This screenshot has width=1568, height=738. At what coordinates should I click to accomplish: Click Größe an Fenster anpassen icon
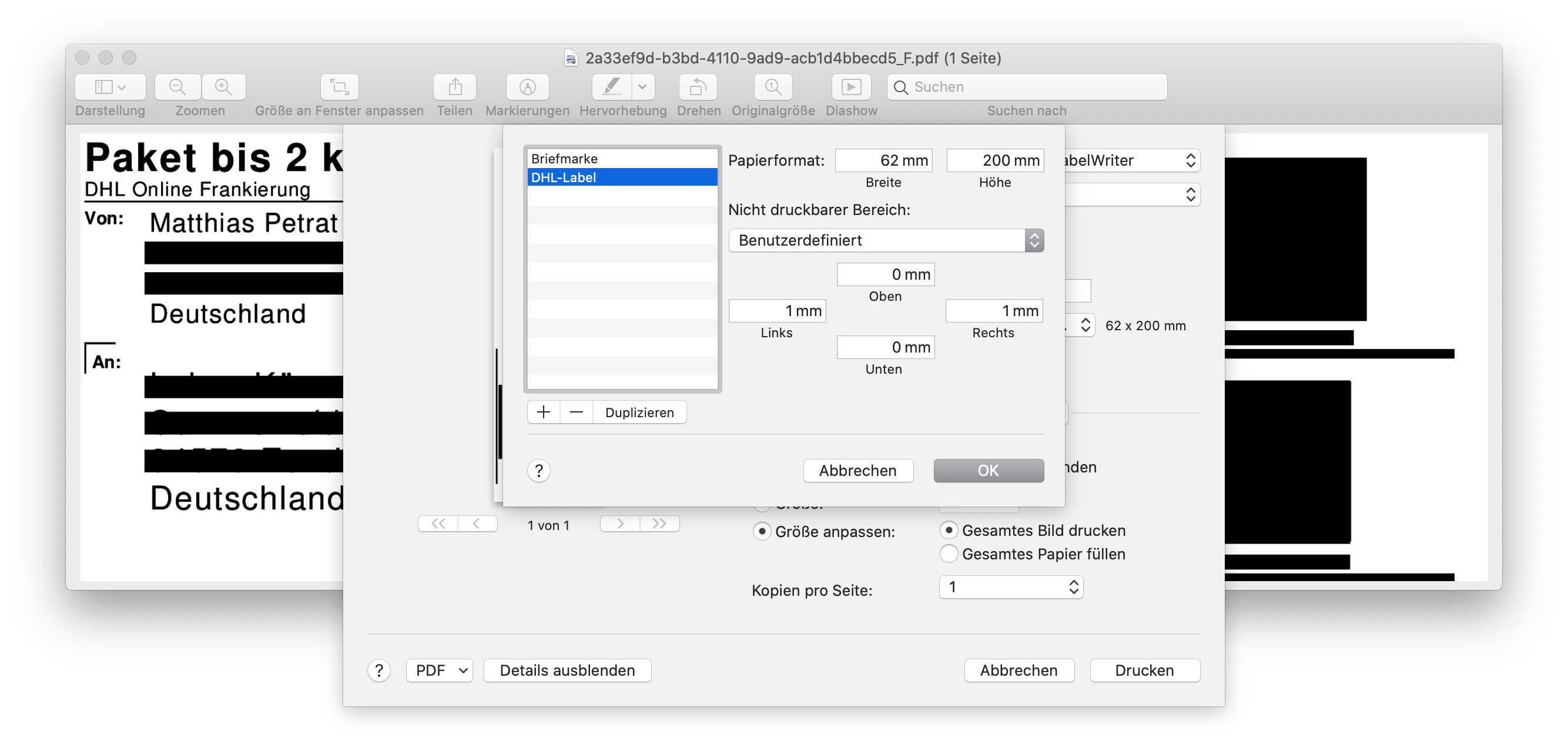point(339,87)
